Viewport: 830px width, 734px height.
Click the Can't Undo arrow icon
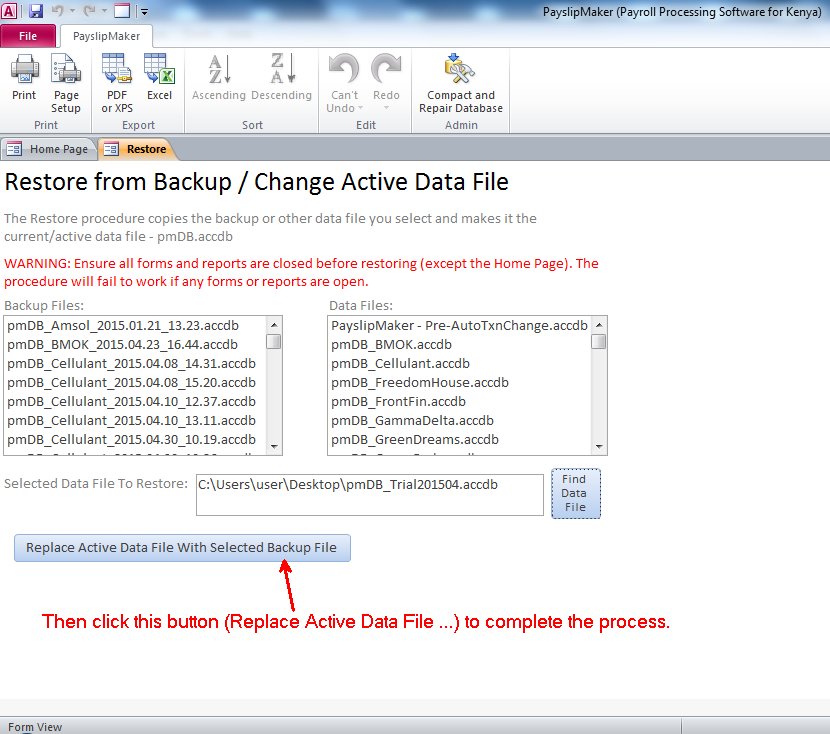click(x=344, y=68)
